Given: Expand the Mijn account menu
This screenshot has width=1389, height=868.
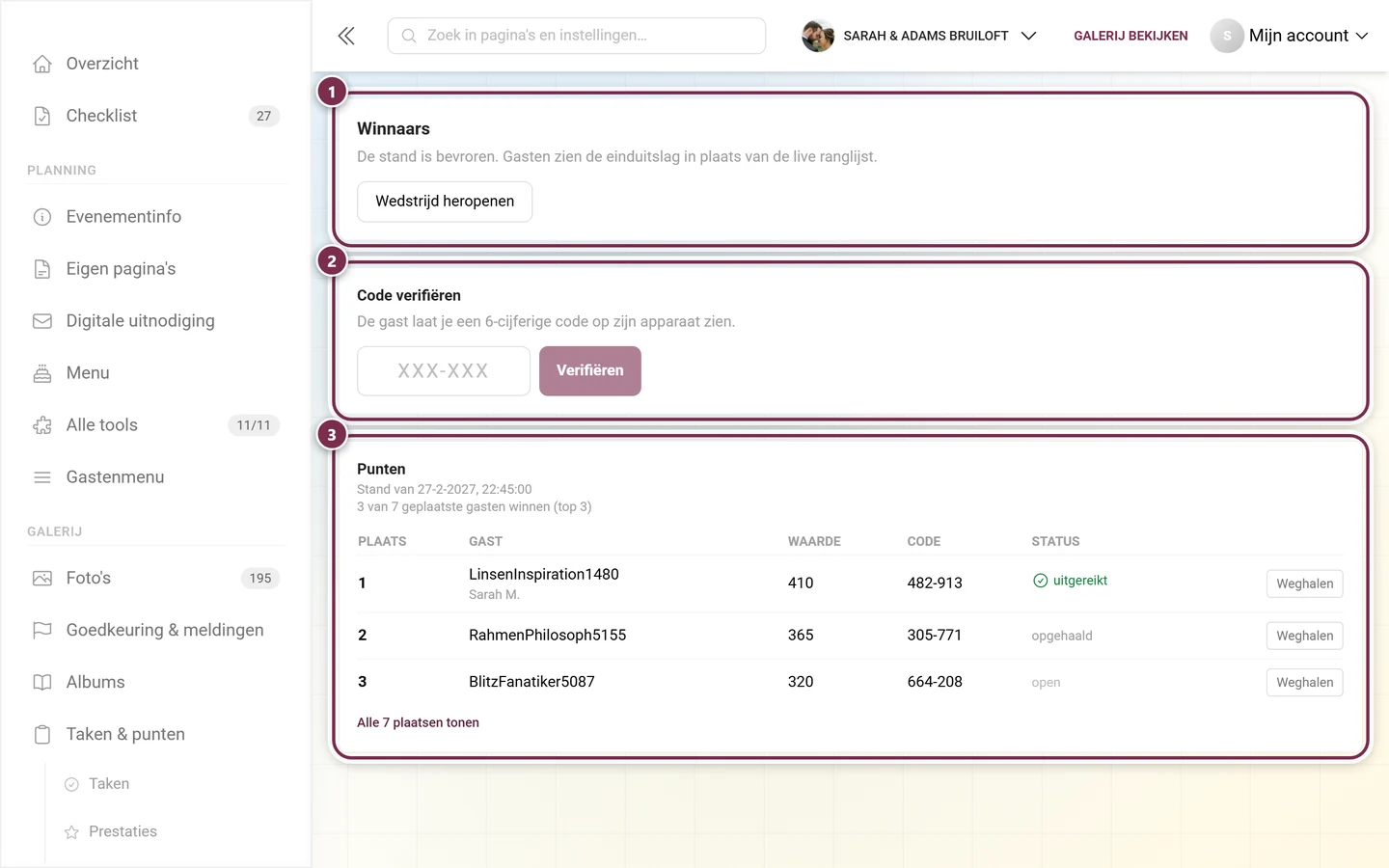Looking at the screenshot, I should click(x=1290, y=36).
